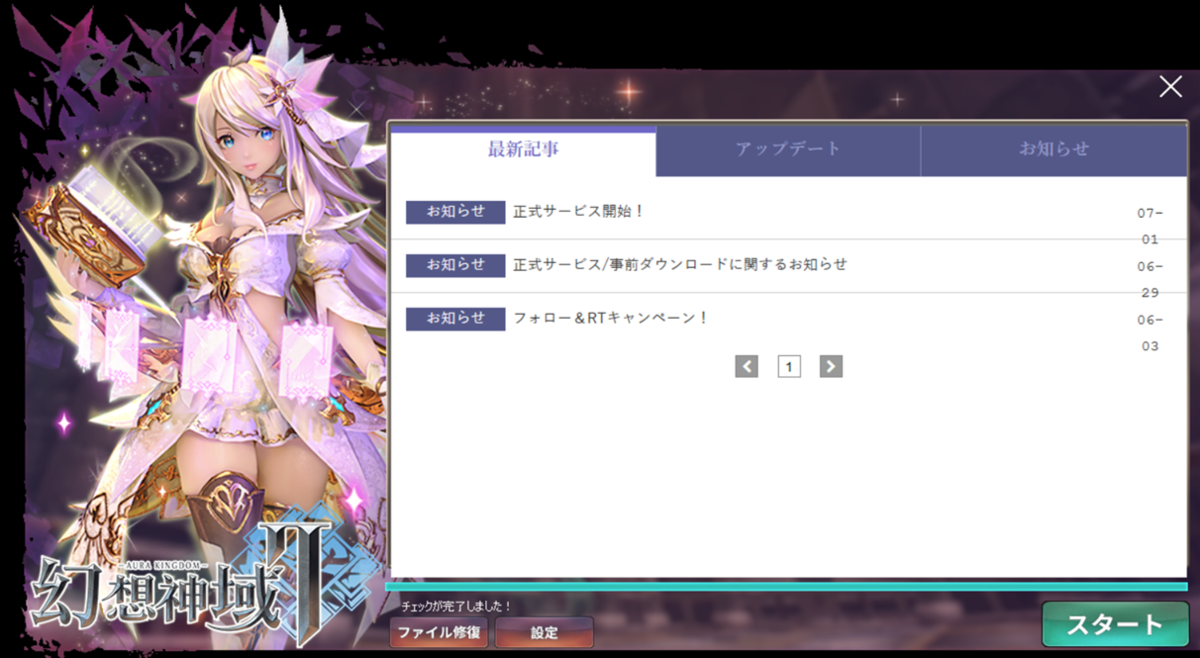Switch to the 最新記事 tab
Image resolution: width=1200 pixels, height=658 pixels.
pyautogui.click(x=523, y=150)
